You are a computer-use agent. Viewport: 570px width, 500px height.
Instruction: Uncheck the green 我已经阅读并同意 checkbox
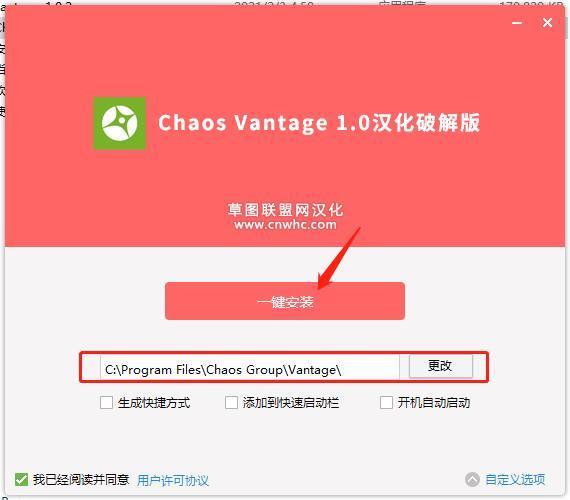[x=21, y=479]
